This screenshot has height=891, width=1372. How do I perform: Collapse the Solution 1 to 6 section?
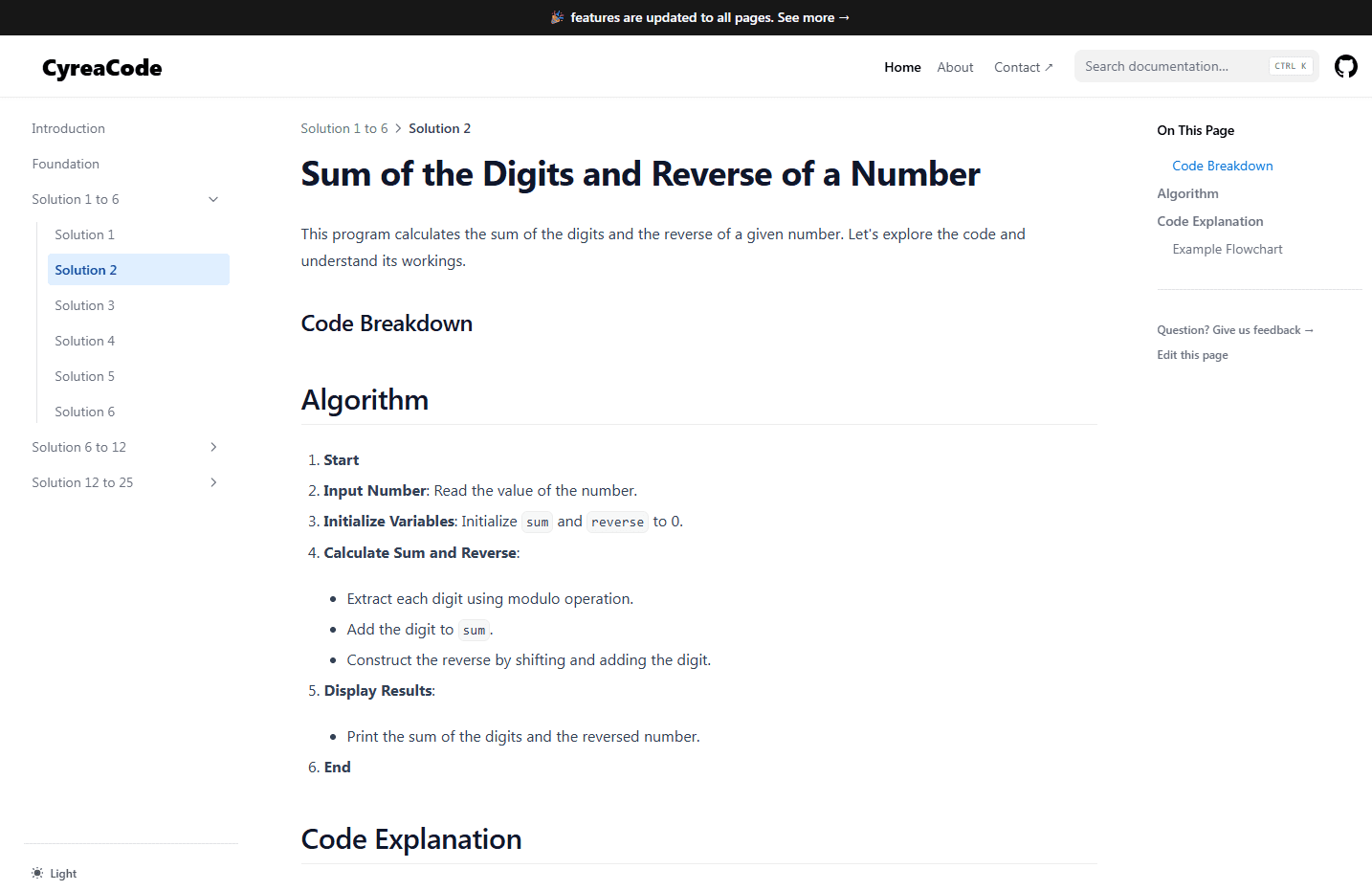point(213,199)
